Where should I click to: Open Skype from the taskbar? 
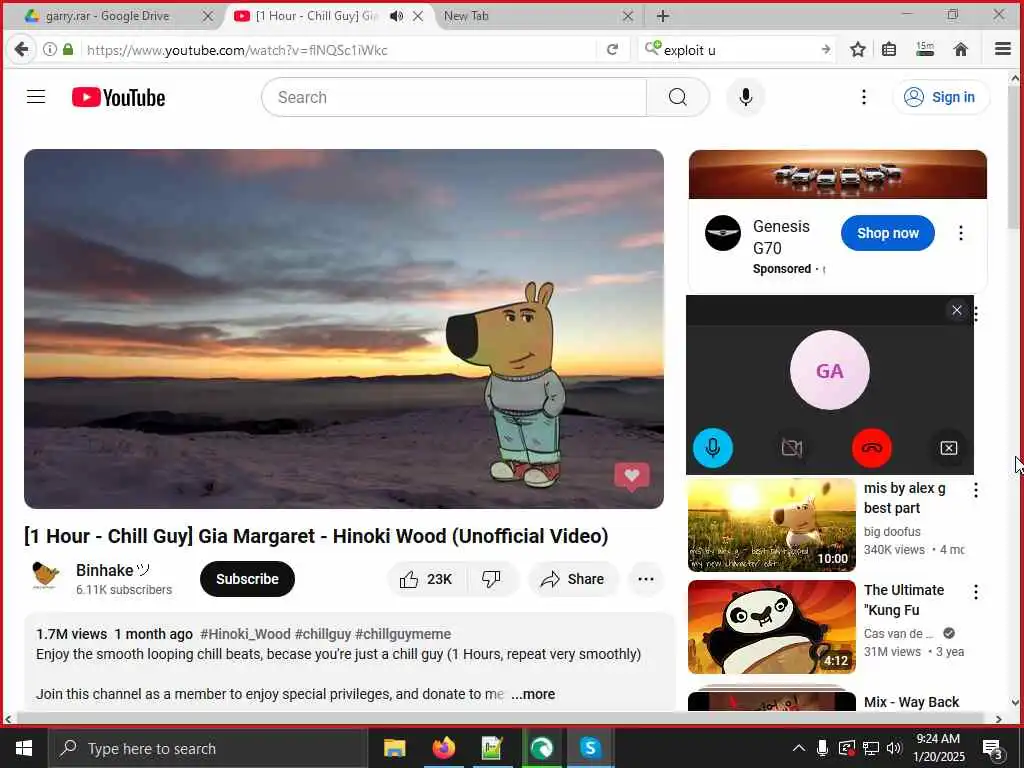pyautogui.click(x=590, y=748)
